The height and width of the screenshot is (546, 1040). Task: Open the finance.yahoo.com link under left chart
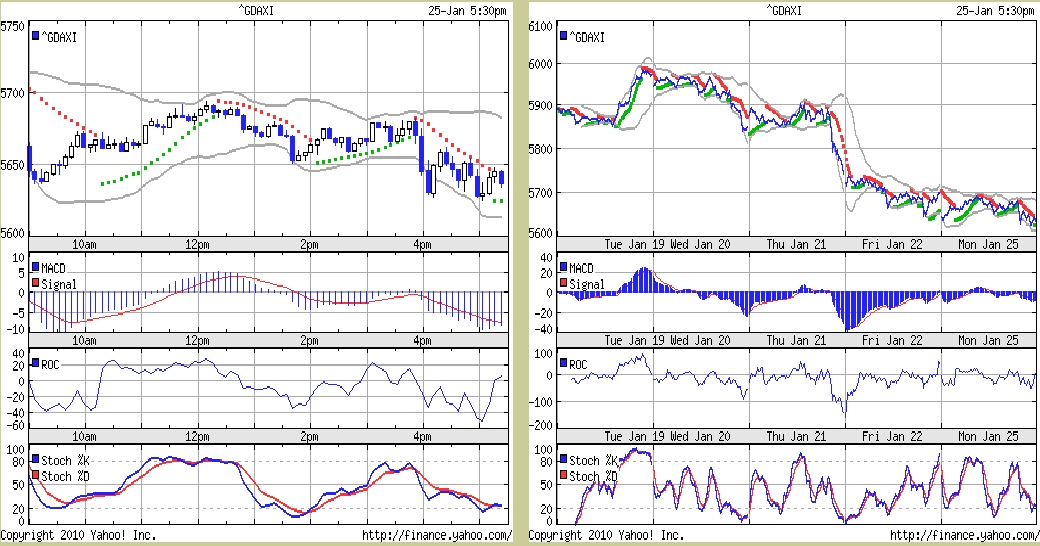click(437, 535)
